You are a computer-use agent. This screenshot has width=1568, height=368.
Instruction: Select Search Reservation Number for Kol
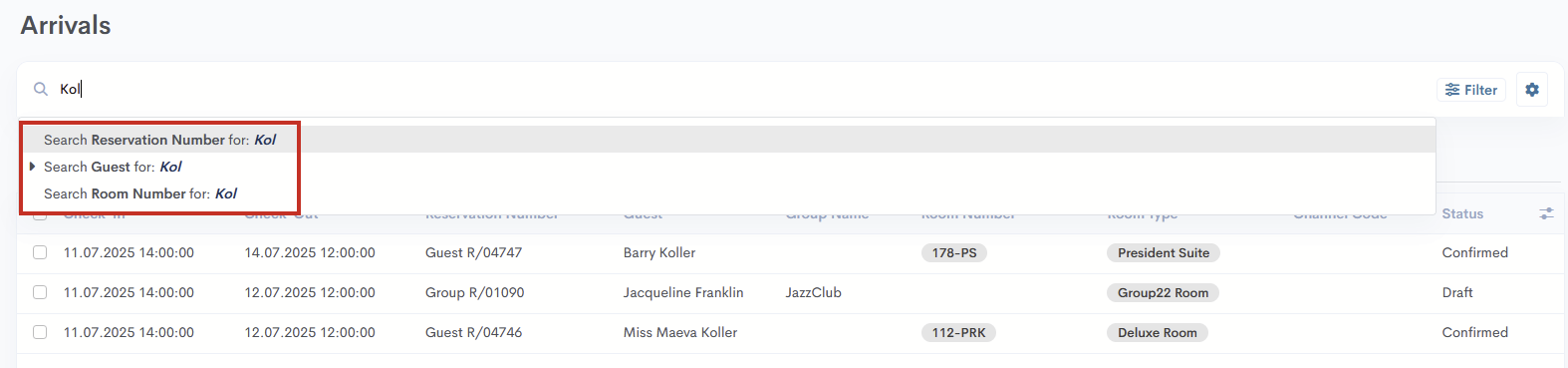[159, 140]
